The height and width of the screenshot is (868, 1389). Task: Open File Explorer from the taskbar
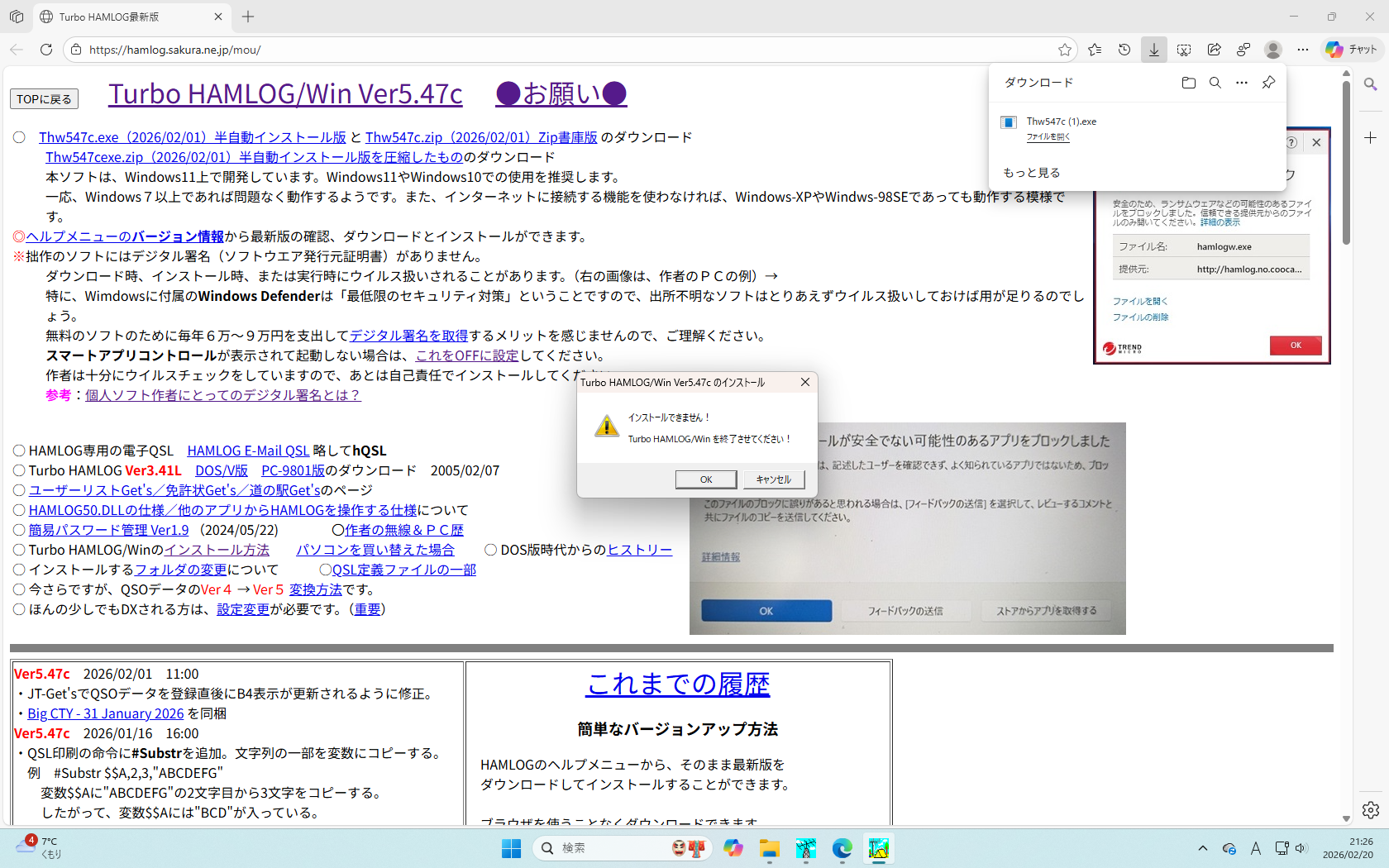(x=770, y=848)
